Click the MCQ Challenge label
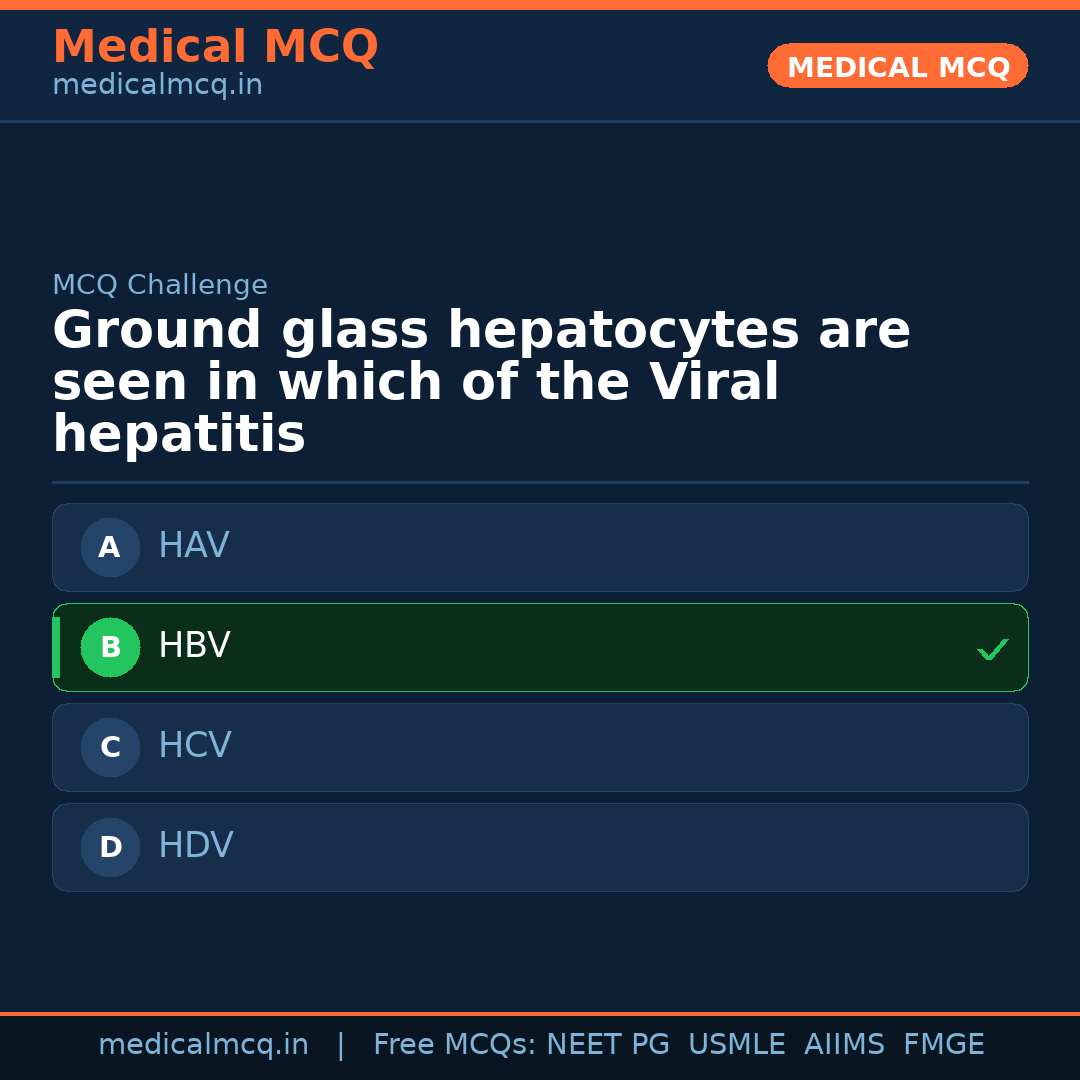The image size is (1080, 1080). coord(160,285)
